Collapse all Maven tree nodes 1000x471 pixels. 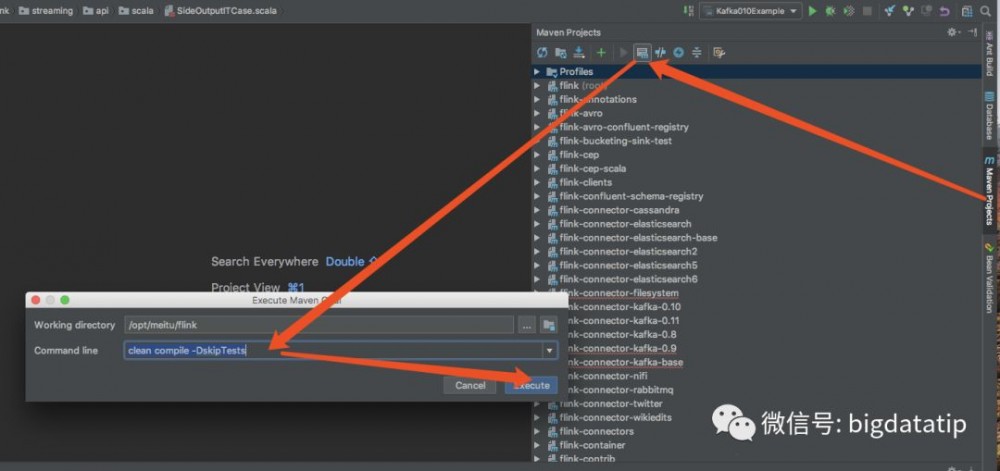tap(696, 53)
